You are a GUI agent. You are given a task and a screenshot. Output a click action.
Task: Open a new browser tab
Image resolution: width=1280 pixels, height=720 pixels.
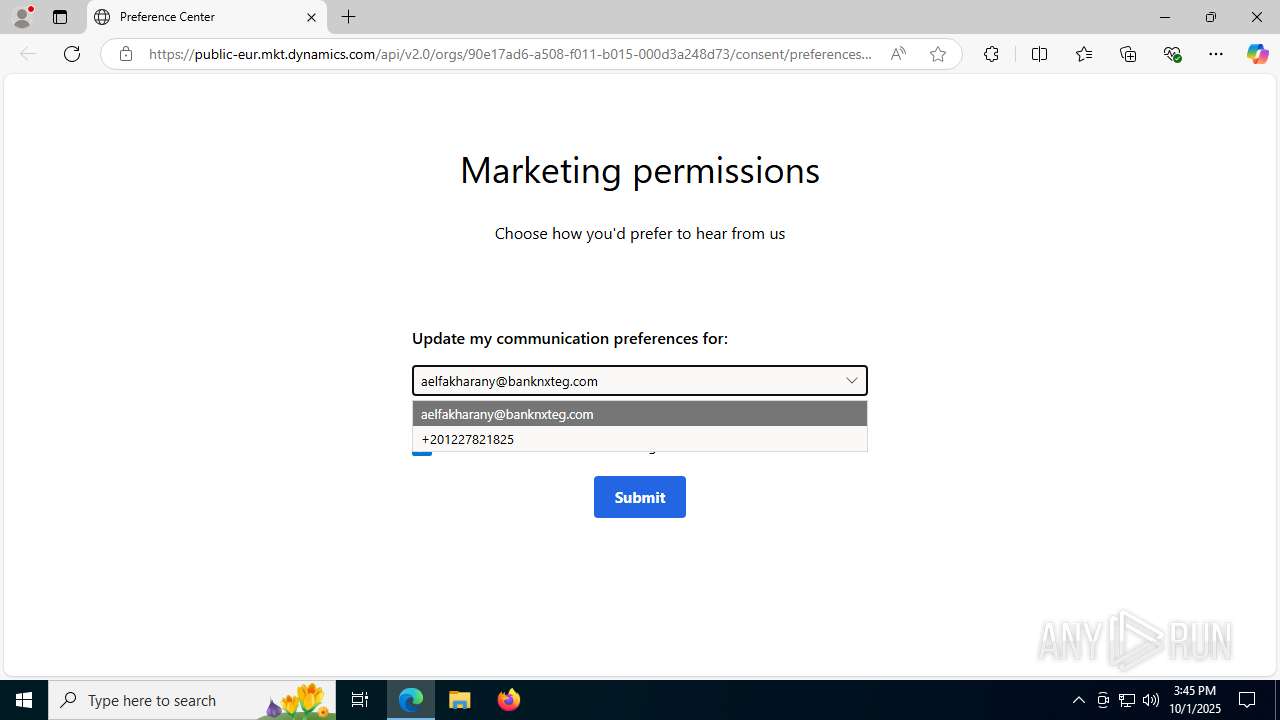(x=348, y=17)
